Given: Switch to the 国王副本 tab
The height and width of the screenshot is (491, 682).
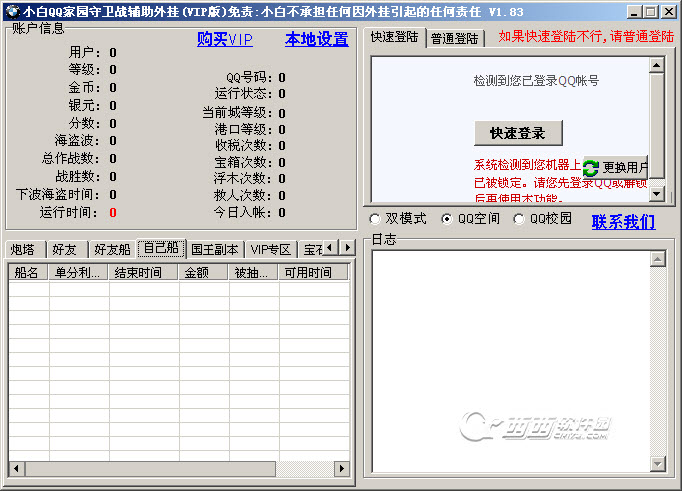Looking at the screenshot, I should [215, 249].
